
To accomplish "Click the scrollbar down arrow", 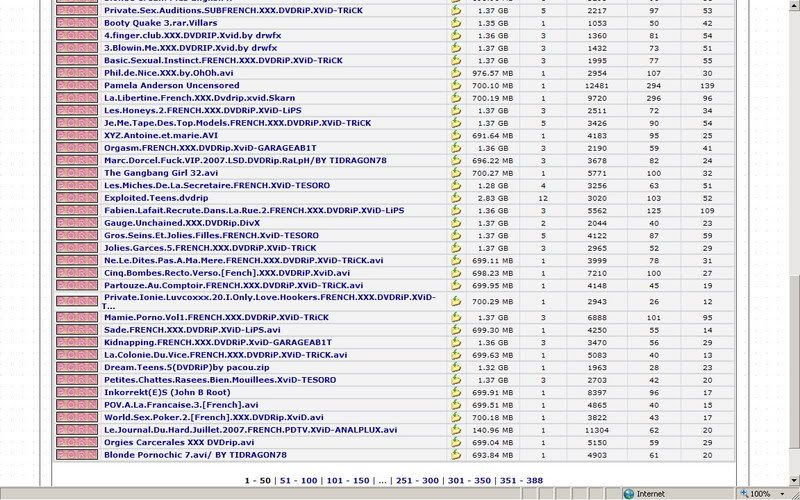I will 794,481.
